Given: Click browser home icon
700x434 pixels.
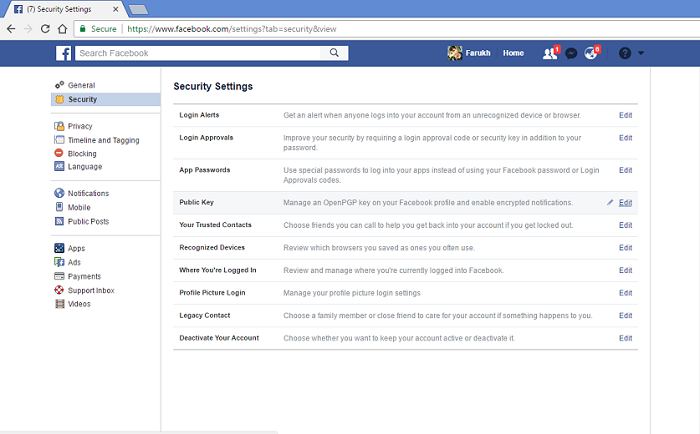Looking at the screenshot, I should [62, 29].
